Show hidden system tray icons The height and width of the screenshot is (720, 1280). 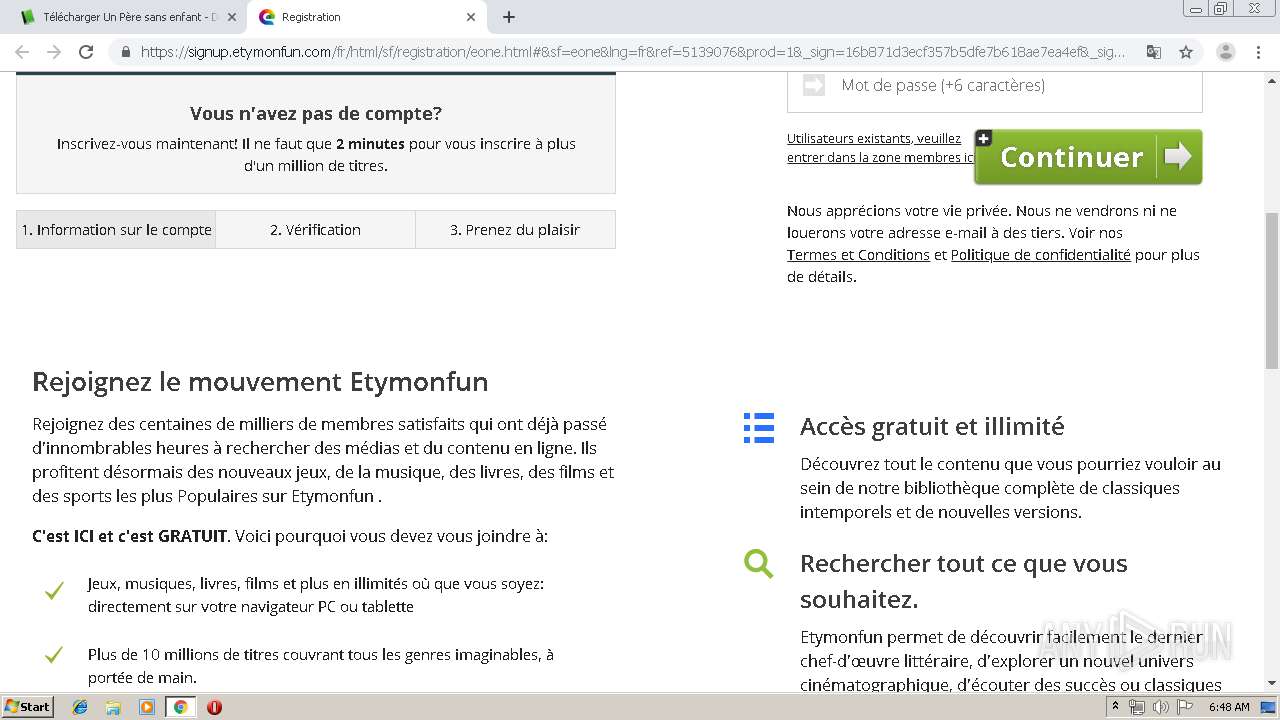pyautogui.click(x=1116, y=707)
